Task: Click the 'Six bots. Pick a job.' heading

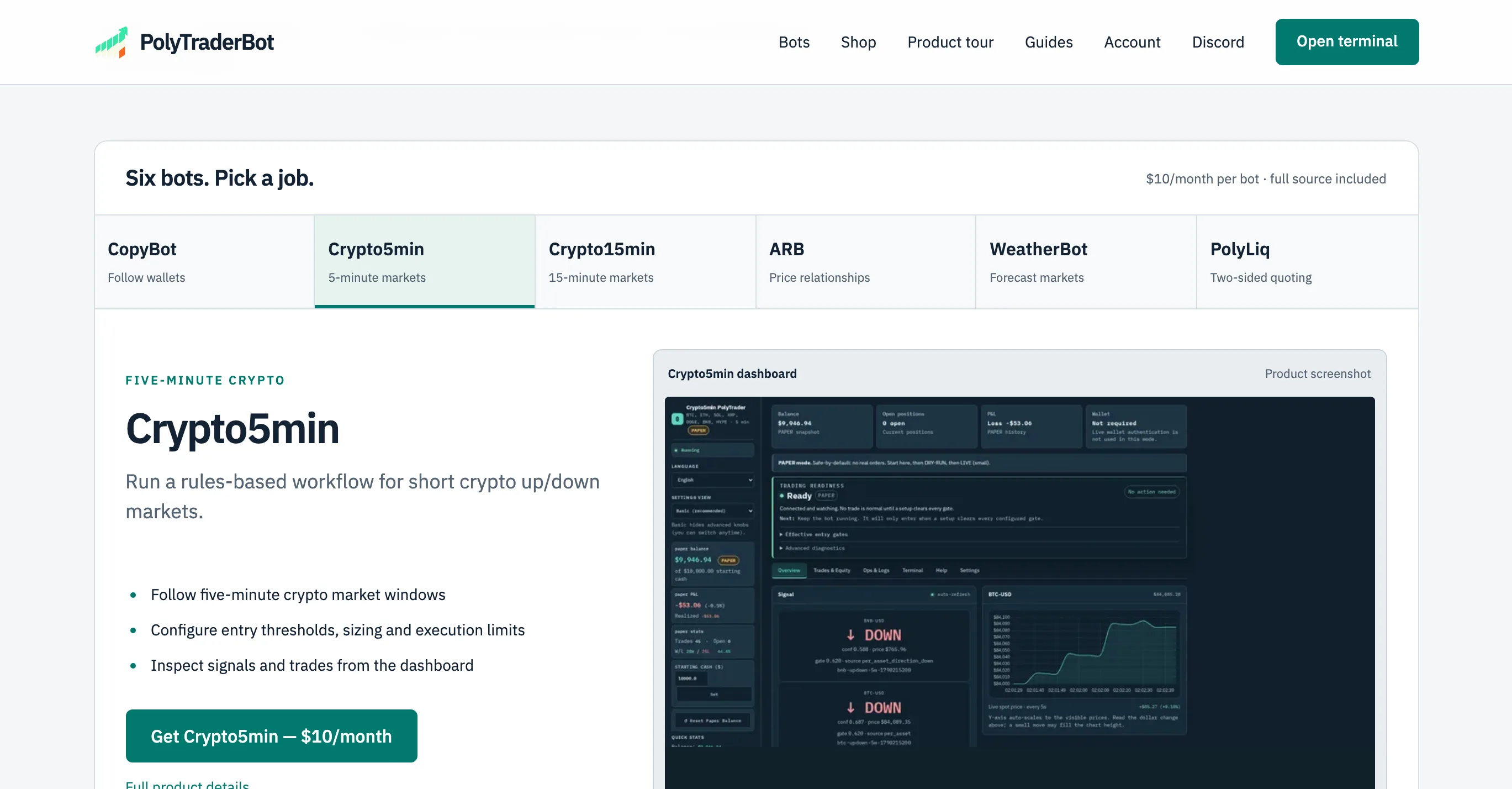Action: point(220,178)
